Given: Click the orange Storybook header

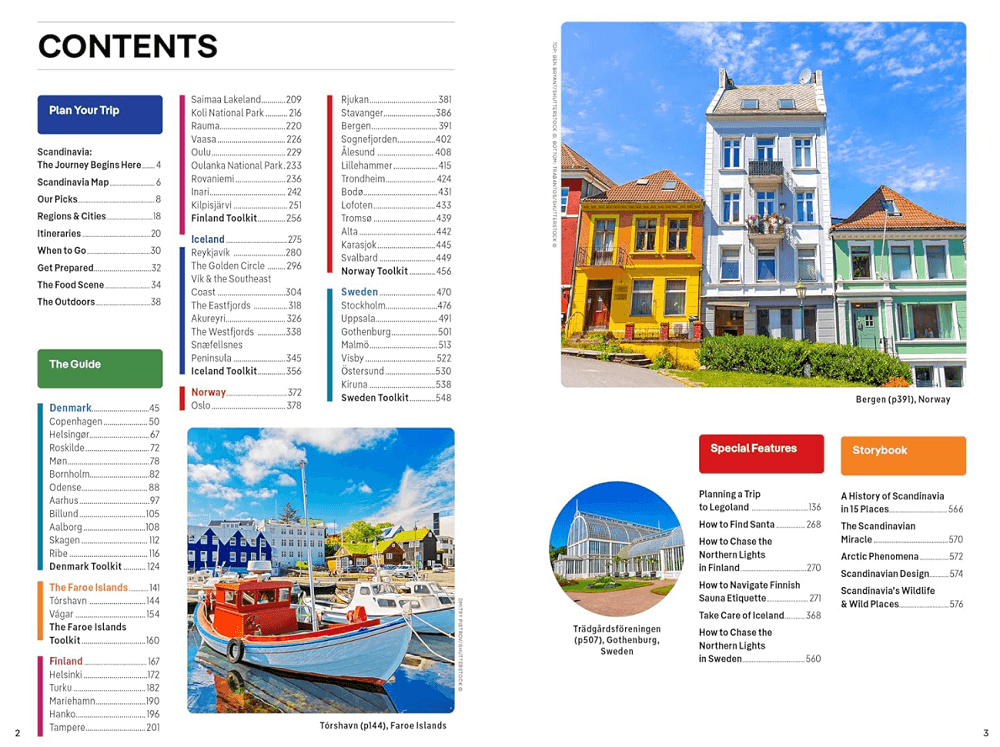Looking at the screenshot, I should (x=902, y=454).
